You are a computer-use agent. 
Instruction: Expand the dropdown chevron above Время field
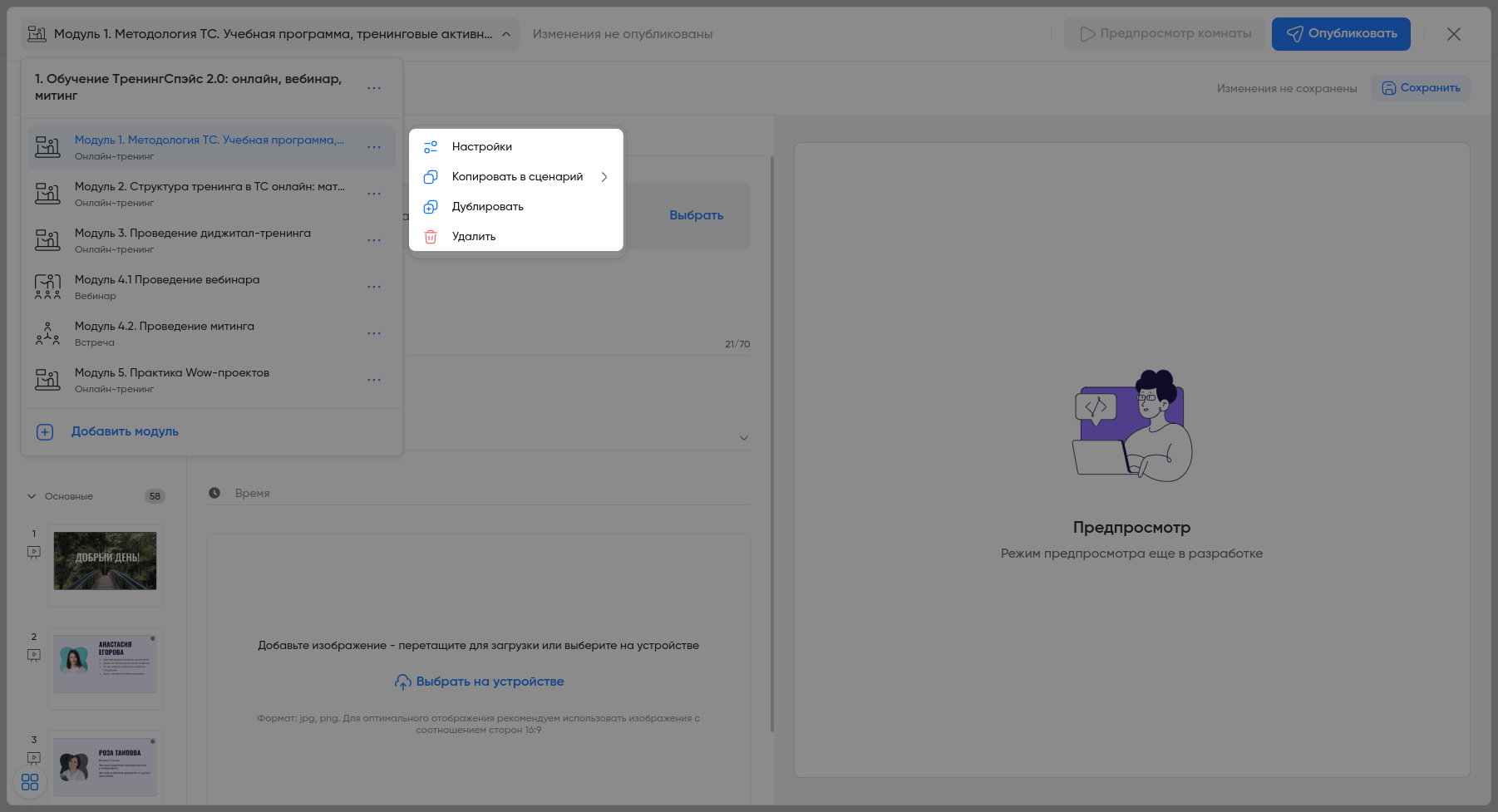click(x=744, y=438)
